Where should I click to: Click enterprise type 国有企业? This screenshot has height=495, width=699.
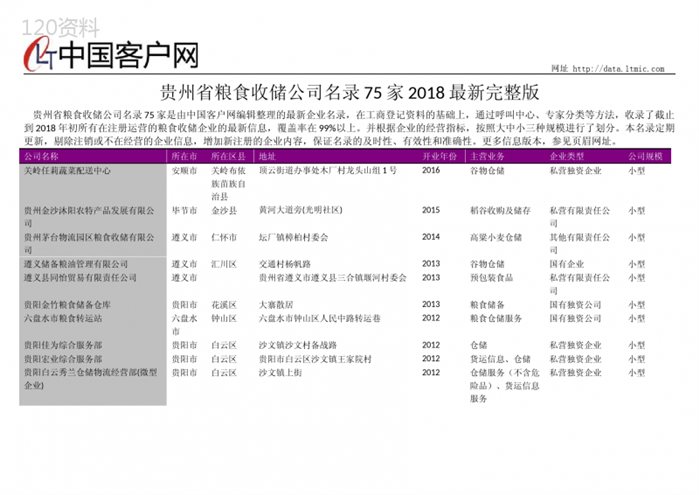click(567, 264)
